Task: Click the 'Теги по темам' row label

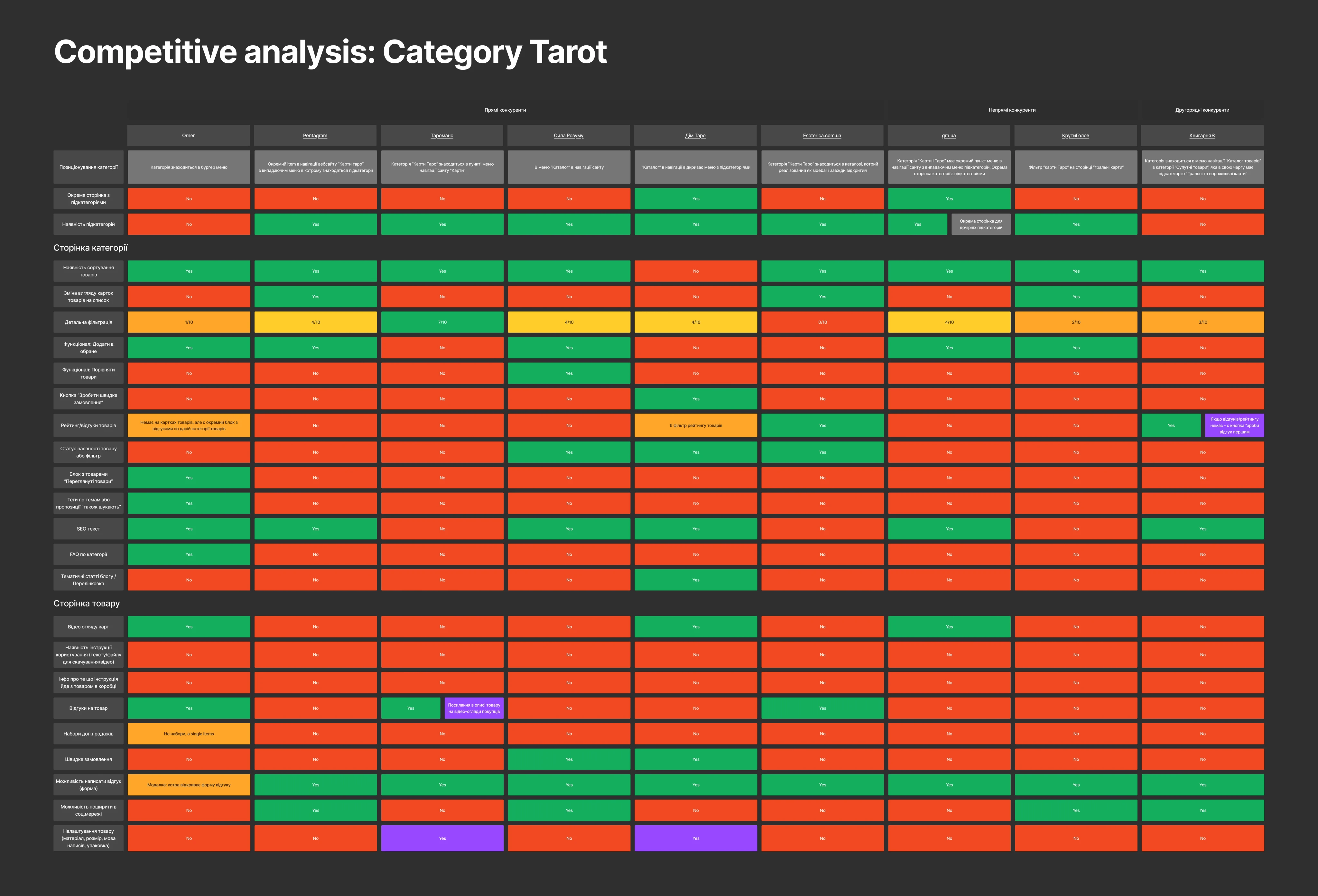Action: click(88, 503)
